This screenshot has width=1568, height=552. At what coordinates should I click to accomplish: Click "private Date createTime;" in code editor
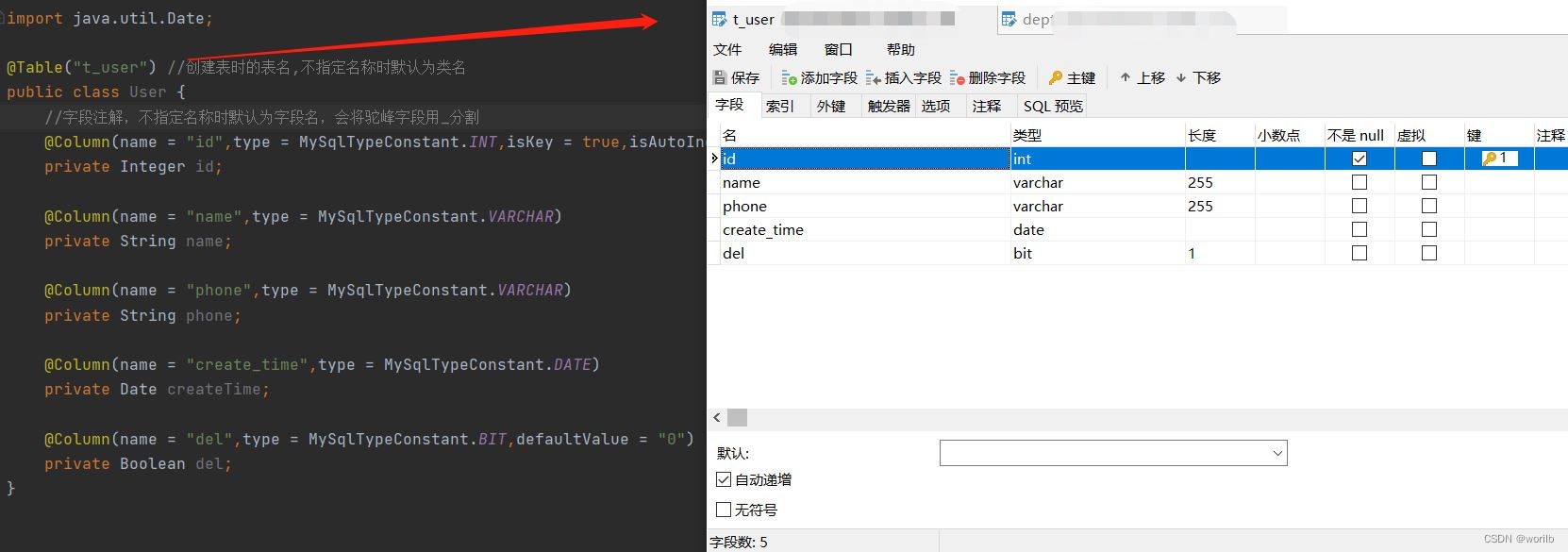pyautogui.click(x=157, y=389)
